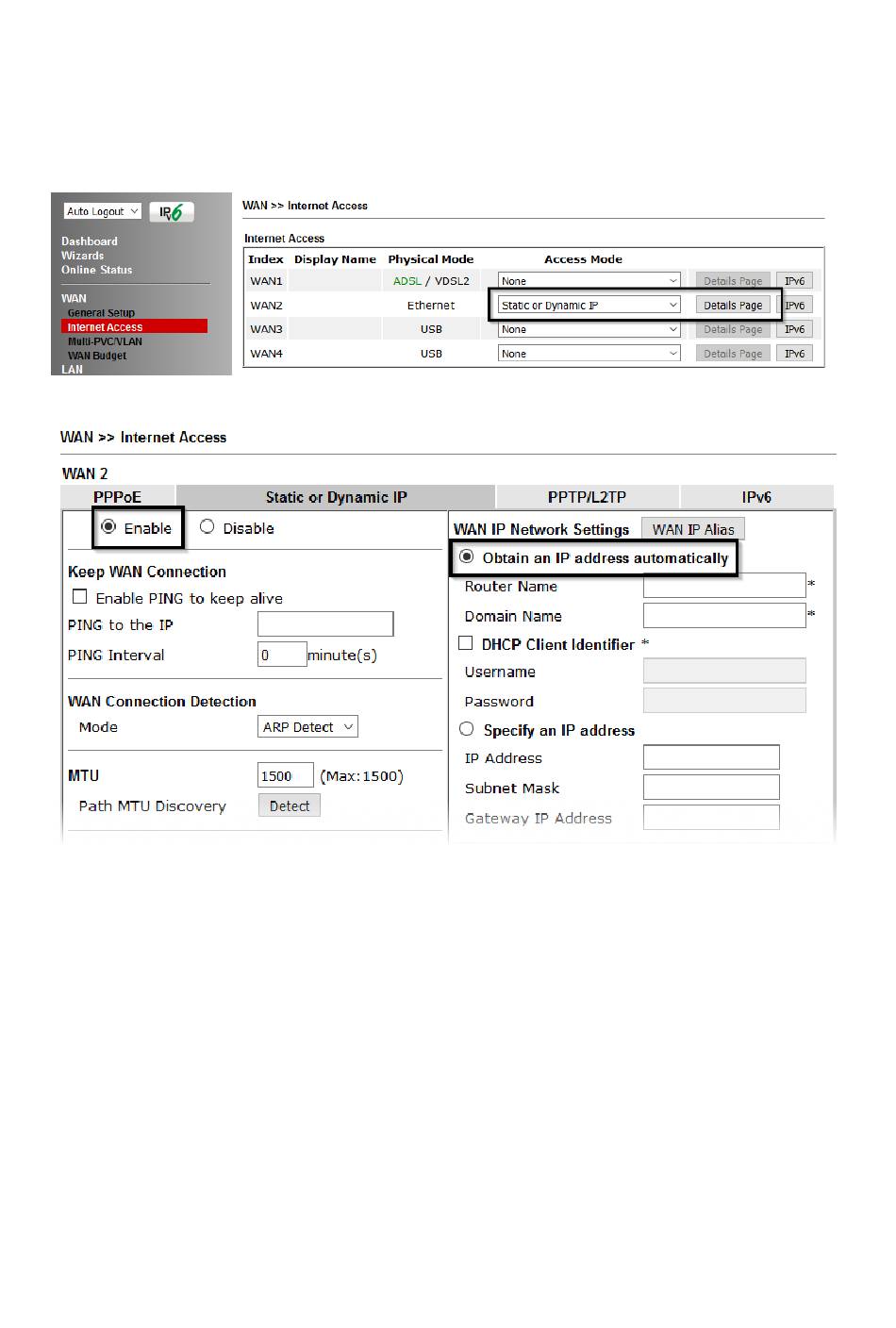Open Online Status menu entry
The width and height of the screenshot is (896, 1328).
(97, 270)
